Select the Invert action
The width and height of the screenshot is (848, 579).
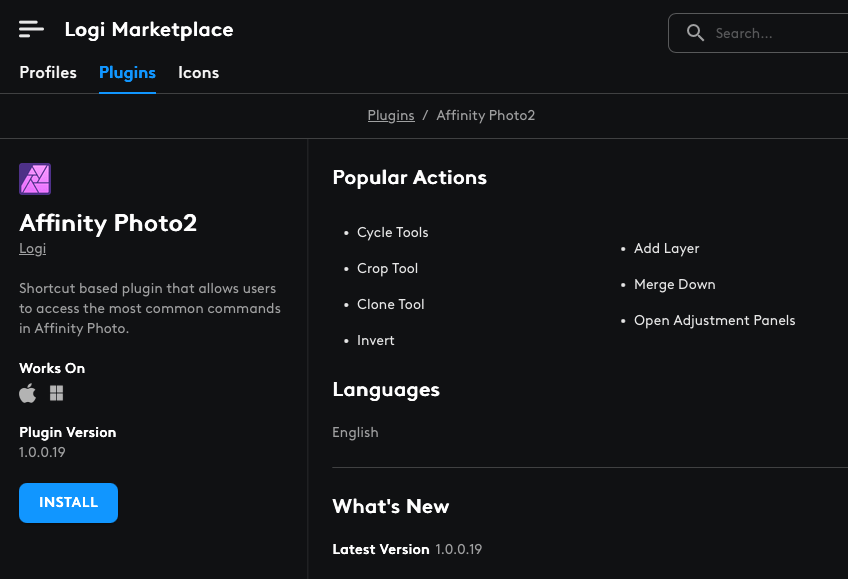tap(375, 341)
